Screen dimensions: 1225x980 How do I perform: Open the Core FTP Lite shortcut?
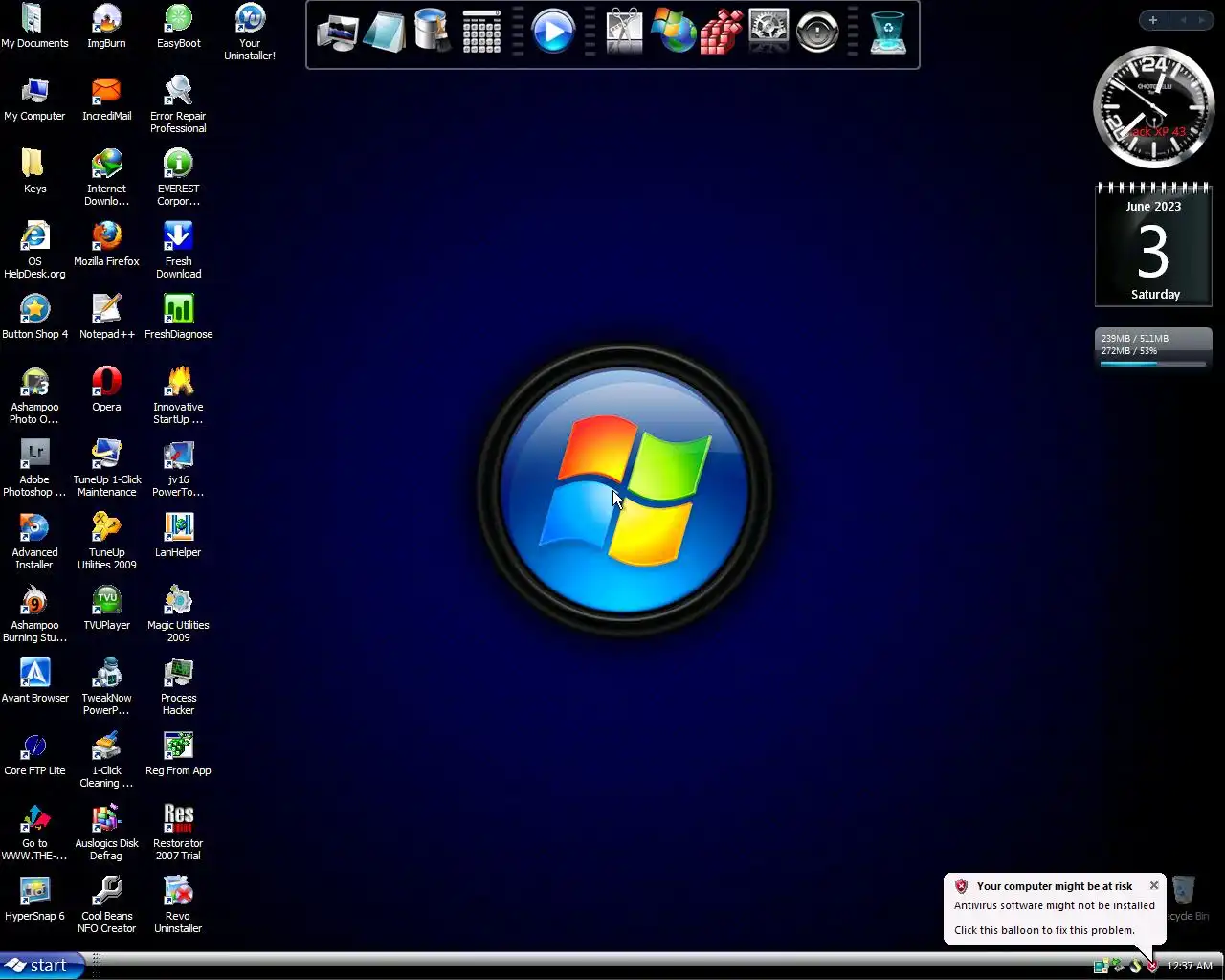[x=34, y=754]
